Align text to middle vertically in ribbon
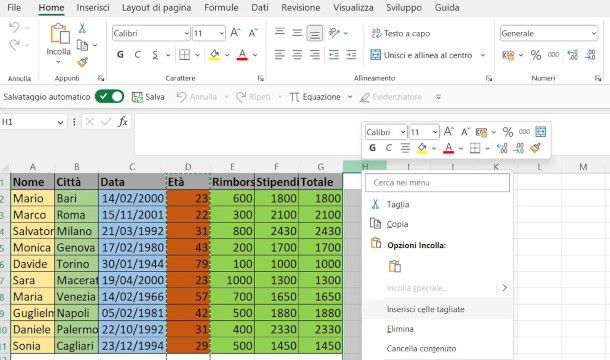The image size is (610, 360). pyautogui.click(x=297, y=32)
